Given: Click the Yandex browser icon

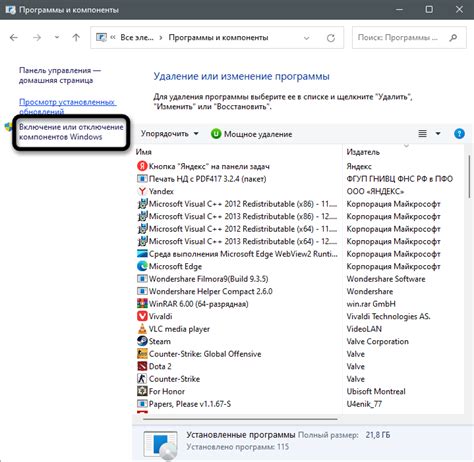Looking at the screenshot, I should (x=142, y=191).
